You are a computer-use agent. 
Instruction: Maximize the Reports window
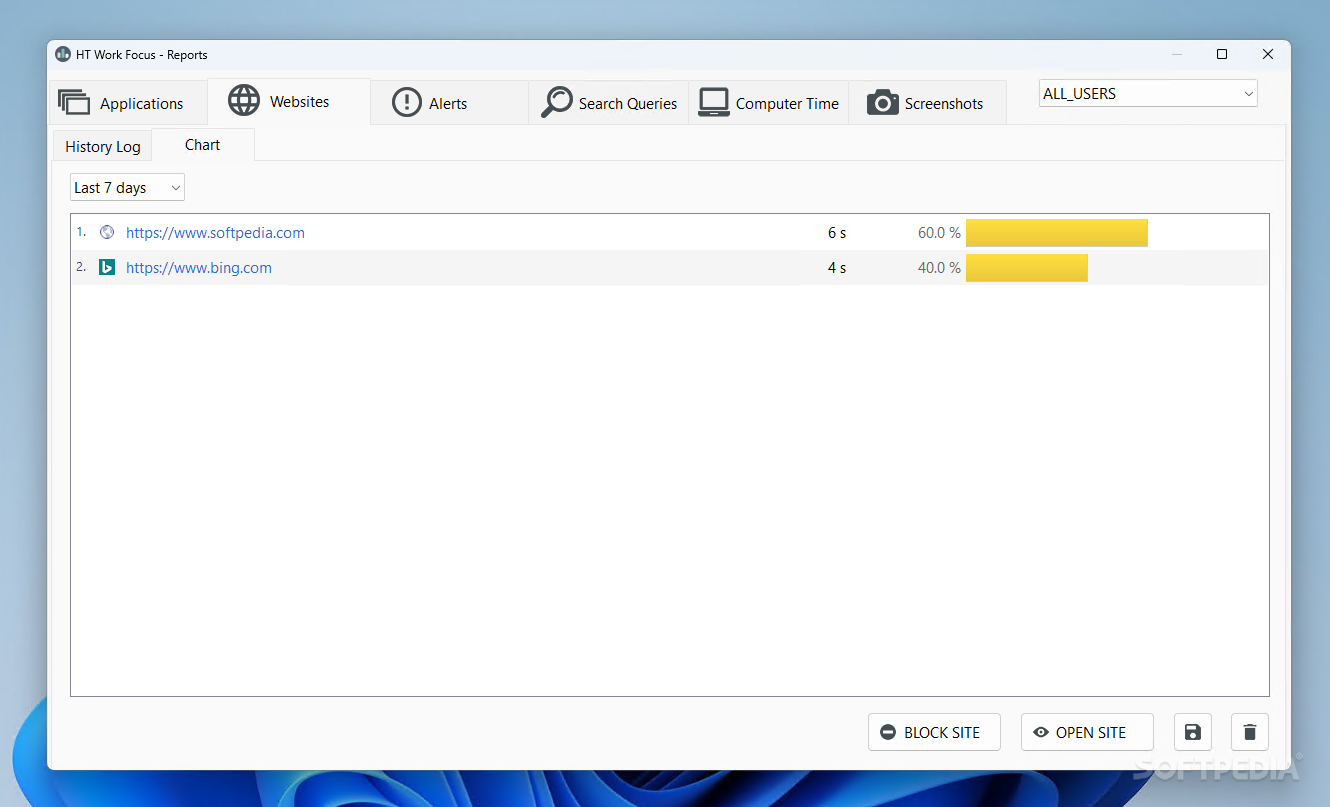pos(1222,54)
